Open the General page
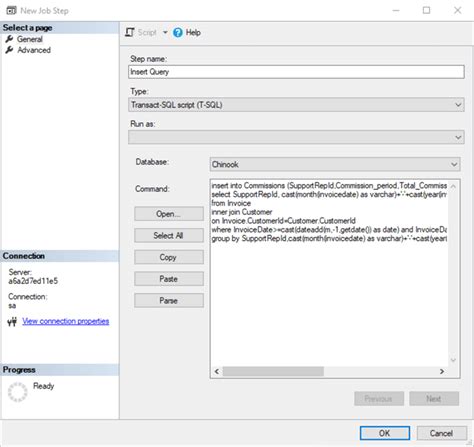Image resolution: width=474 pixels, height=447 pixels. click(30, 39)
